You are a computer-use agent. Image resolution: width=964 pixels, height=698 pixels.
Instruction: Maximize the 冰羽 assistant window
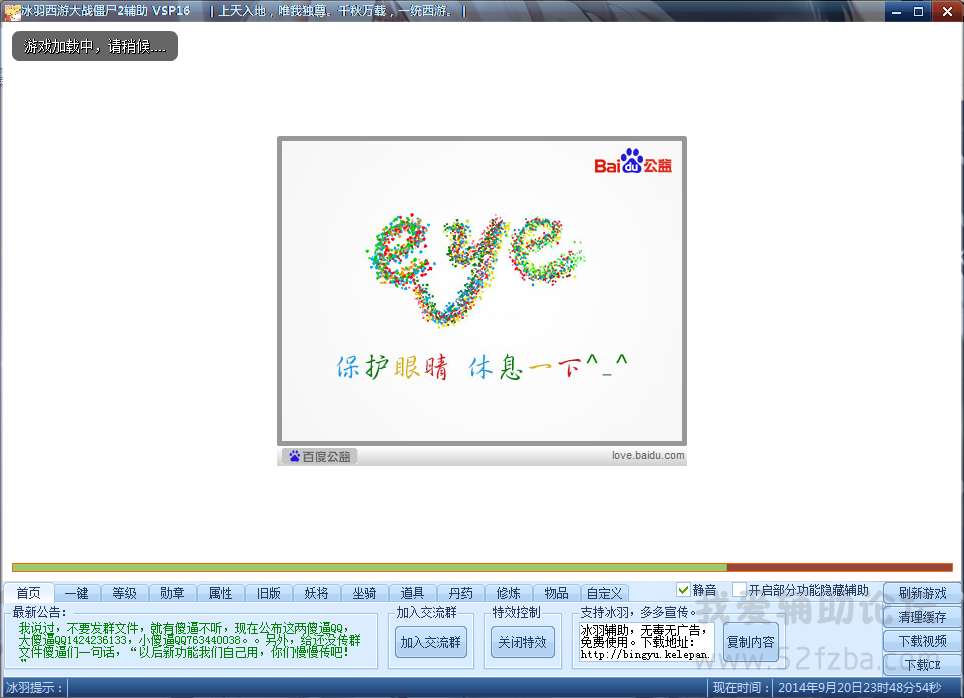click(x=919, y=11)
